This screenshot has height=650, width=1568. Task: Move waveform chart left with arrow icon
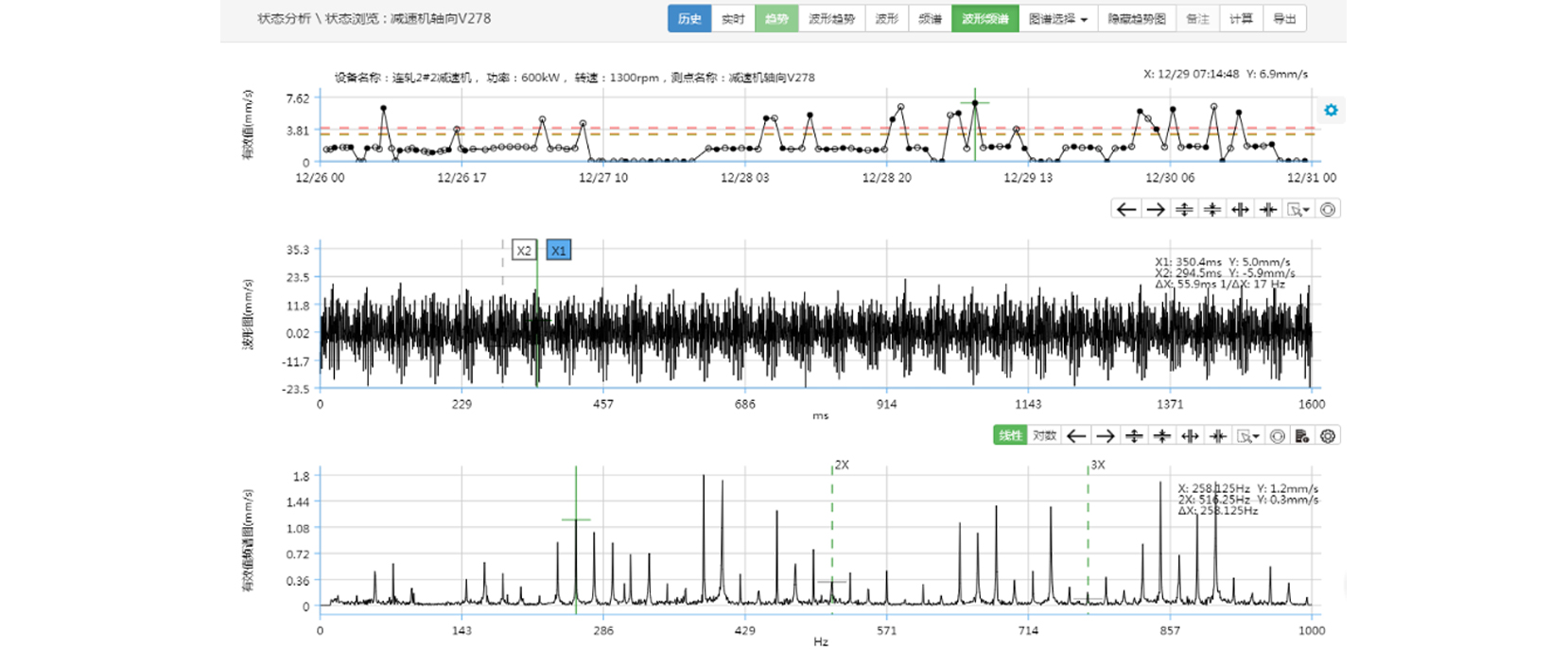1125,210
